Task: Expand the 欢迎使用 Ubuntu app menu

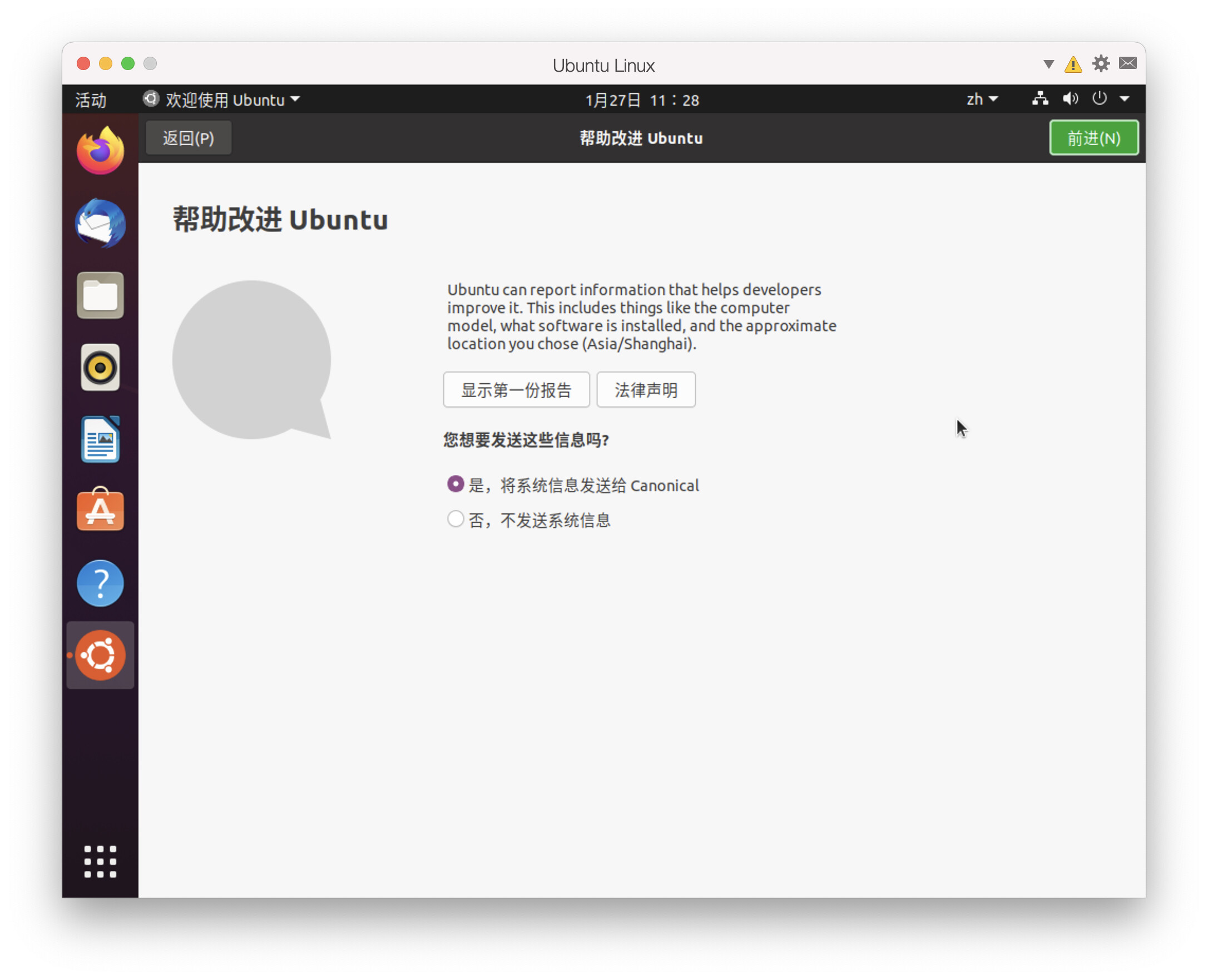Action: [x=222, y=100]
